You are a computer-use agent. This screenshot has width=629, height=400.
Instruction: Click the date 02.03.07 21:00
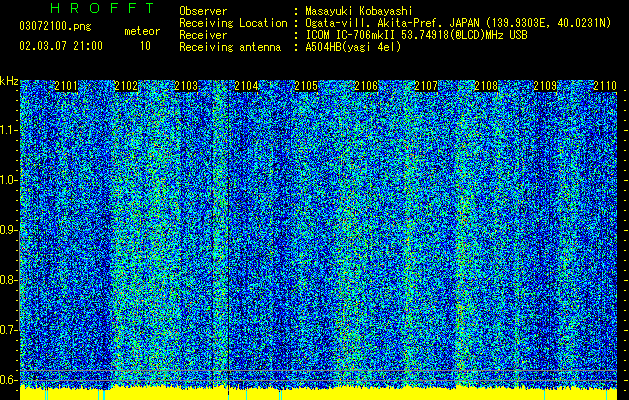[x=61, y=46]
